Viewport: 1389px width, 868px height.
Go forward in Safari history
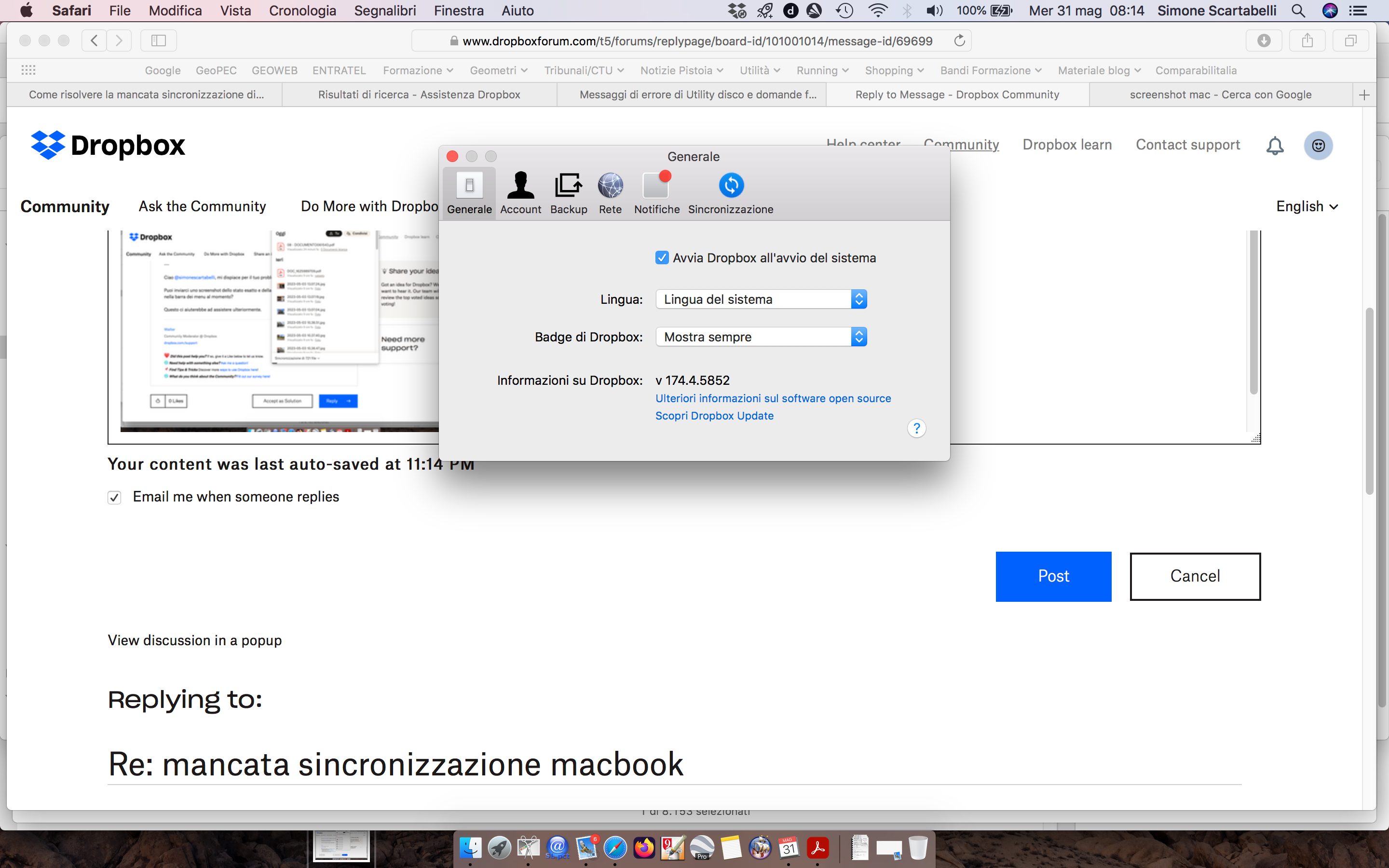(x=119, y=41)
